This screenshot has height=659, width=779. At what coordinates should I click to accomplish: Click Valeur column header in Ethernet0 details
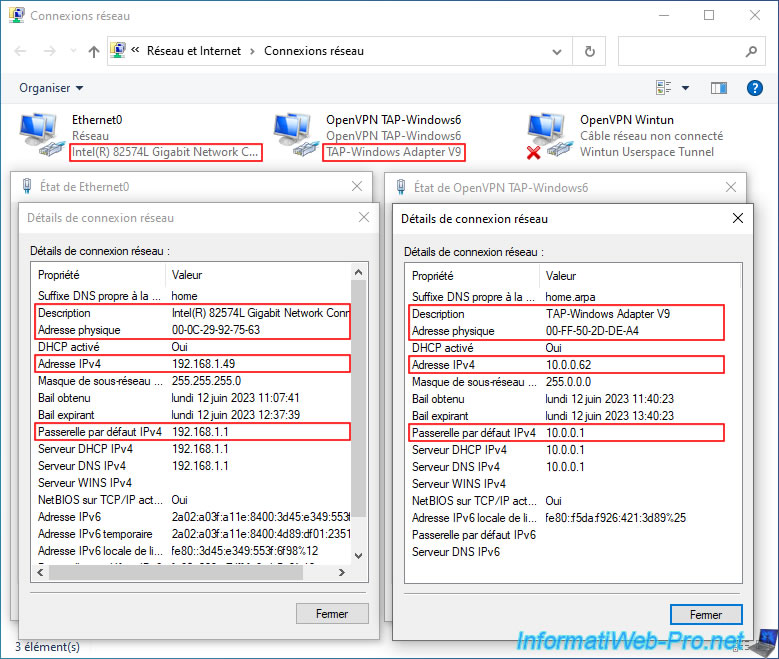[x=258, y=275]
